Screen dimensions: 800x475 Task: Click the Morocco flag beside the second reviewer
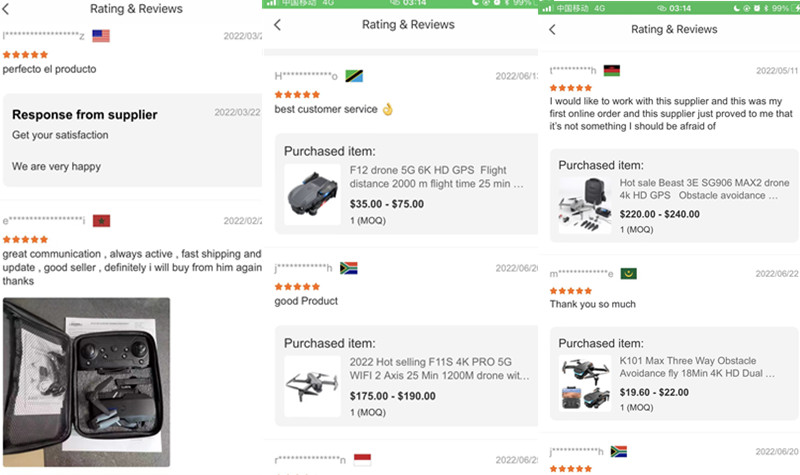click(100, 220)
